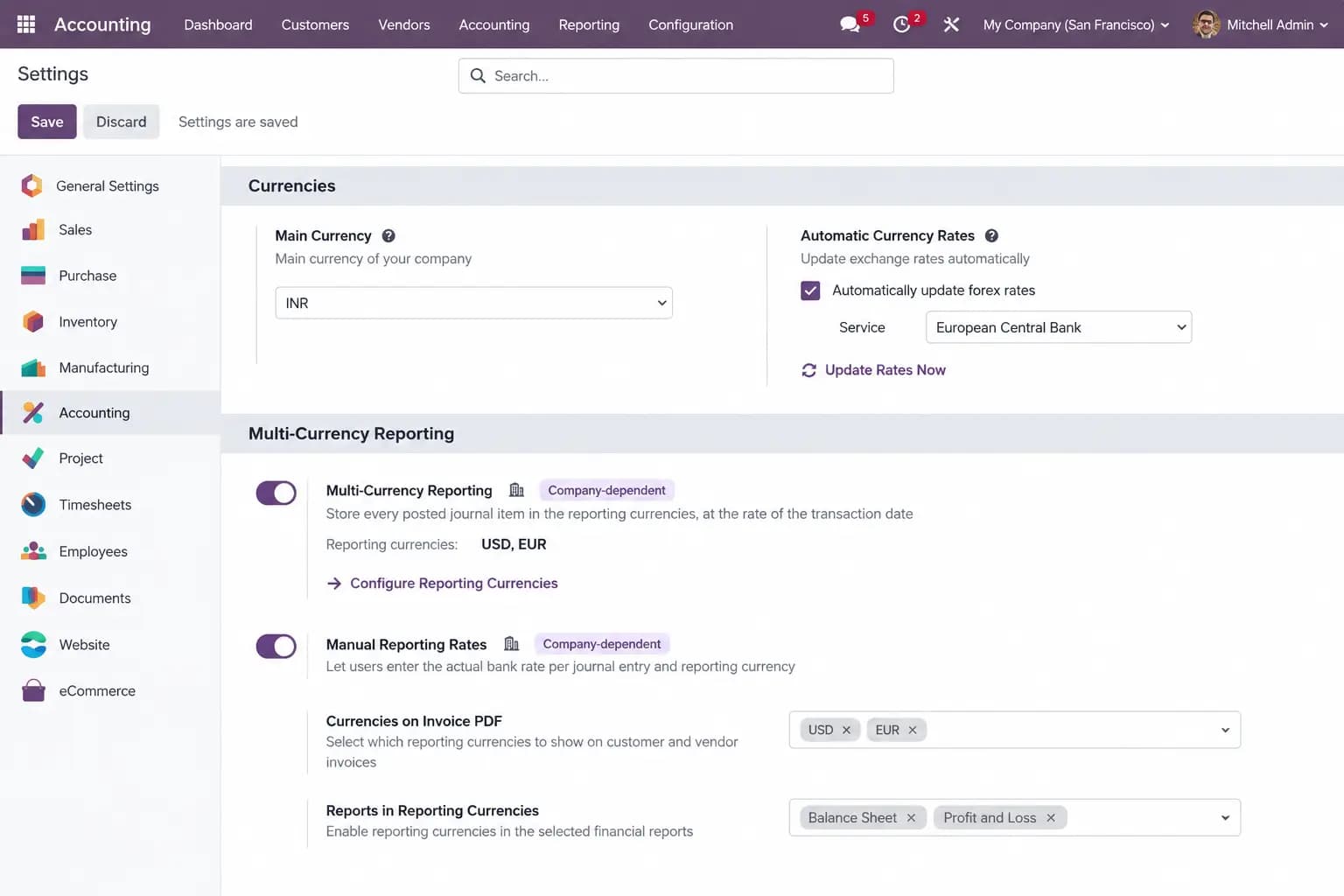Expand Reports in Reporting Currencies dropdown arrow

click(x=1225, y=817)
